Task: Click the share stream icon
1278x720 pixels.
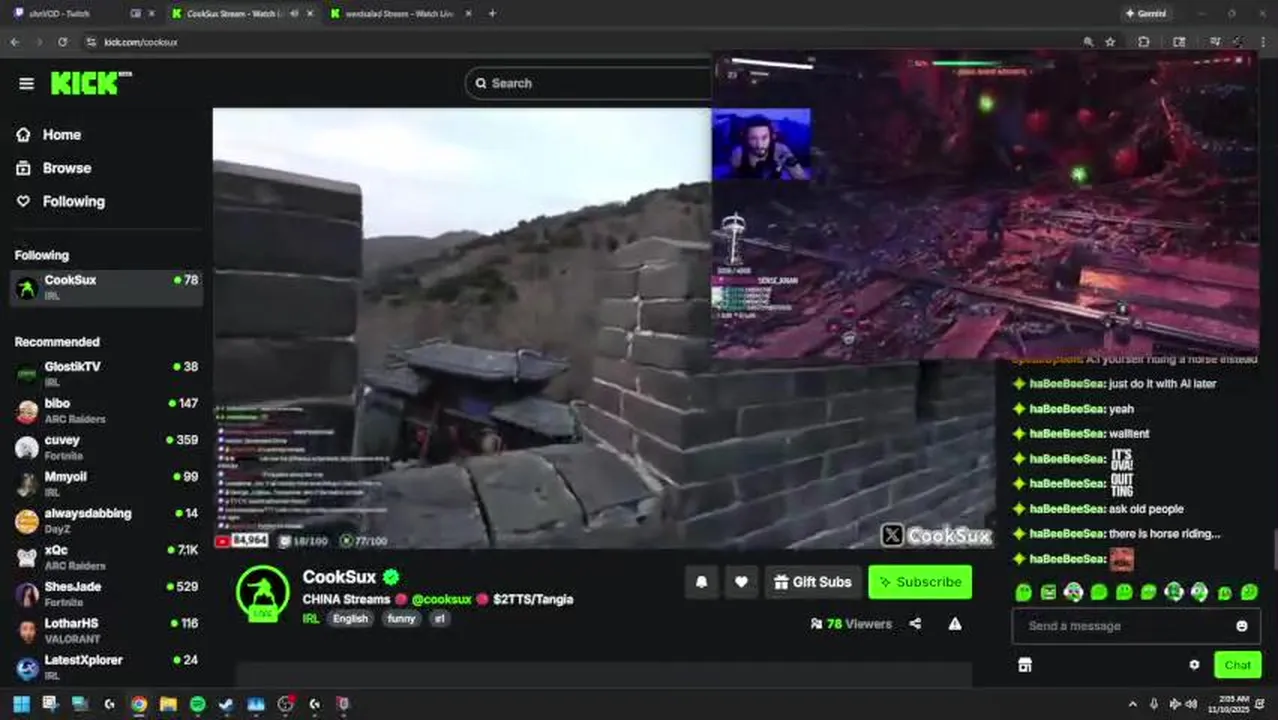Action: [x=915, y=624]
